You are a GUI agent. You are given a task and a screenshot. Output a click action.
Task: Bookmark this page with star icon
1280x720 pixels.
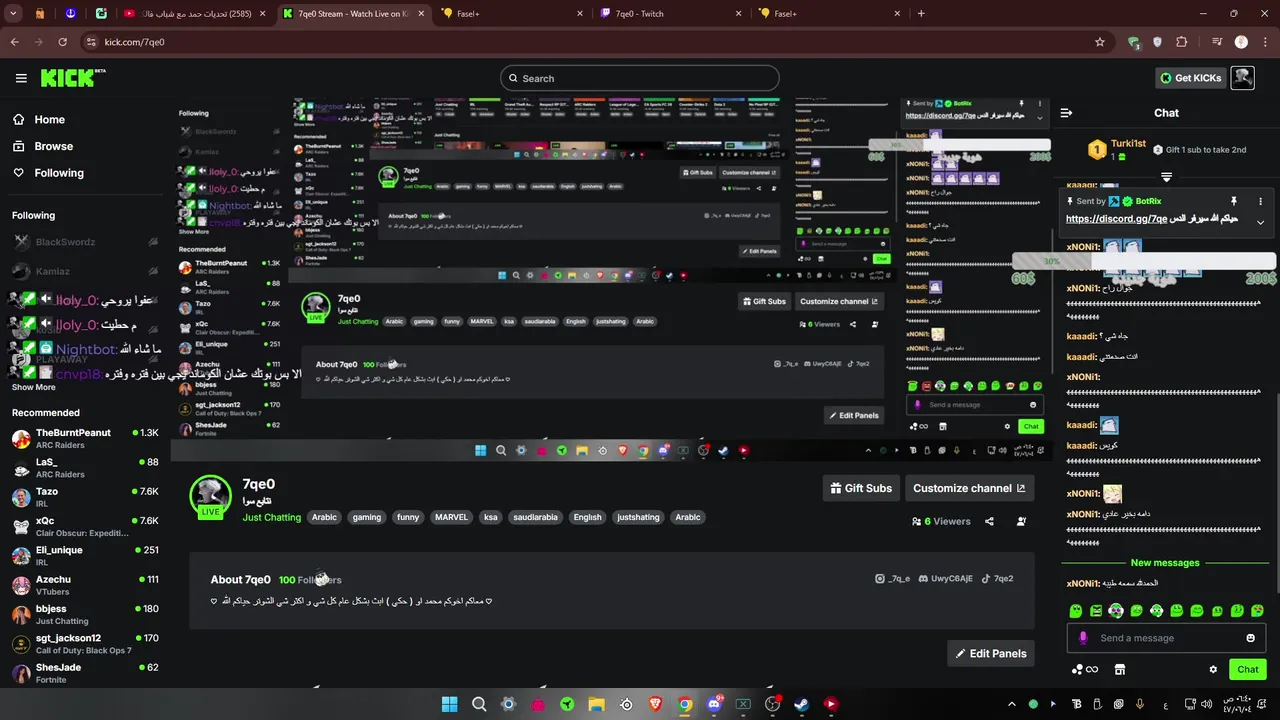click(1100, 42)
